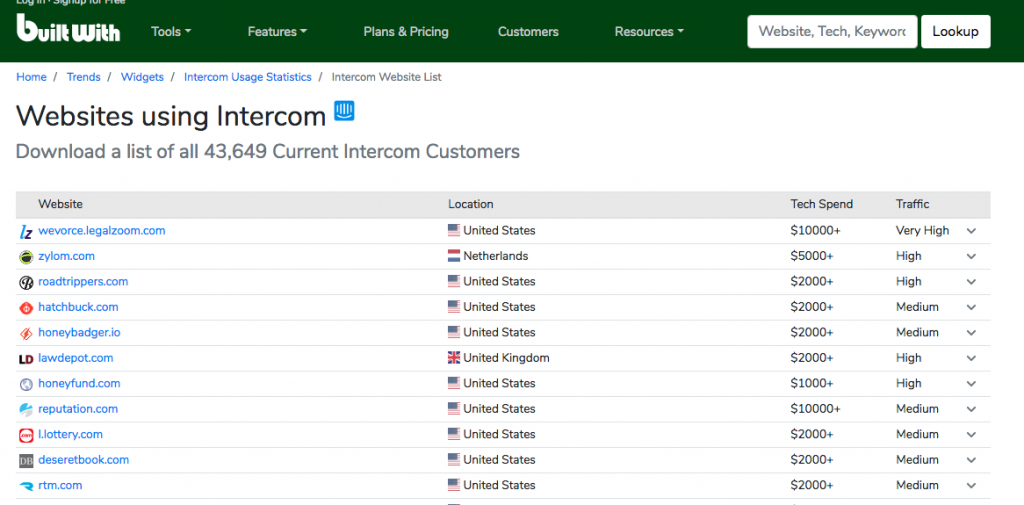The height and width of the screenshot is (505, 1024).
Task: Click the honeyfund.com favicon
Action: click(x=25, y=385)
